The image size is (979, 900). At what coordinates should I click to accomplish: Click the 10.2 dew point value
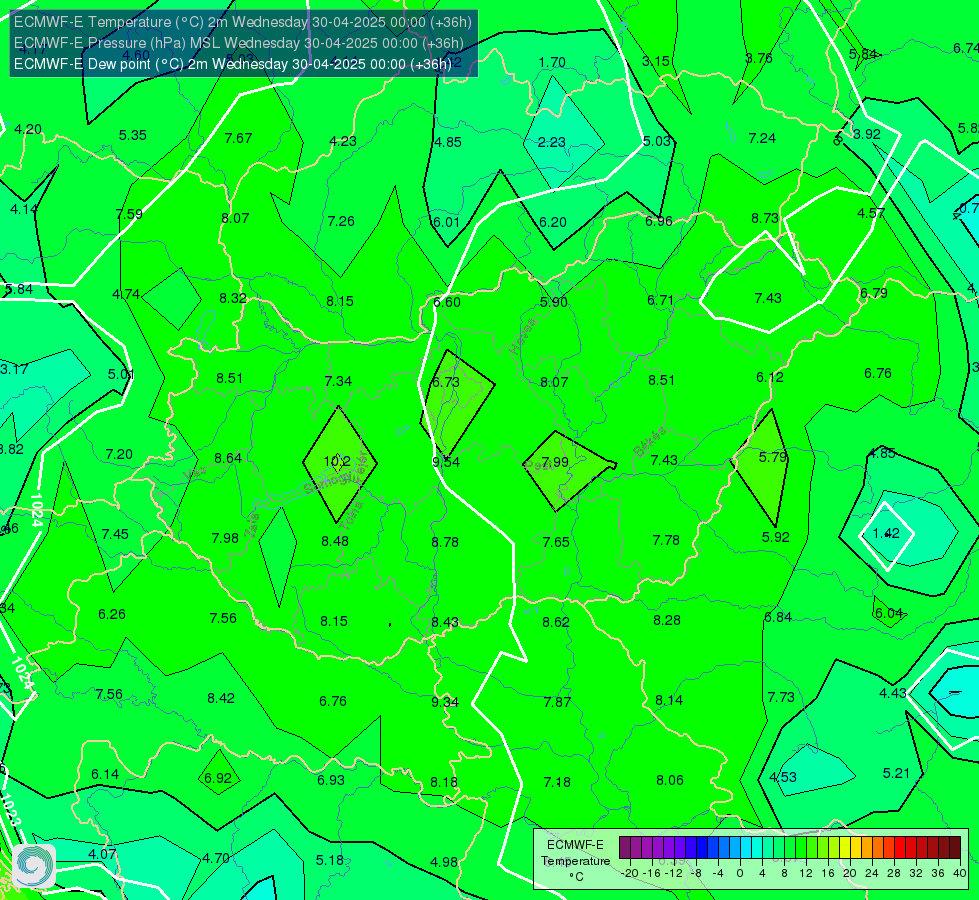[x=337, y=462]
